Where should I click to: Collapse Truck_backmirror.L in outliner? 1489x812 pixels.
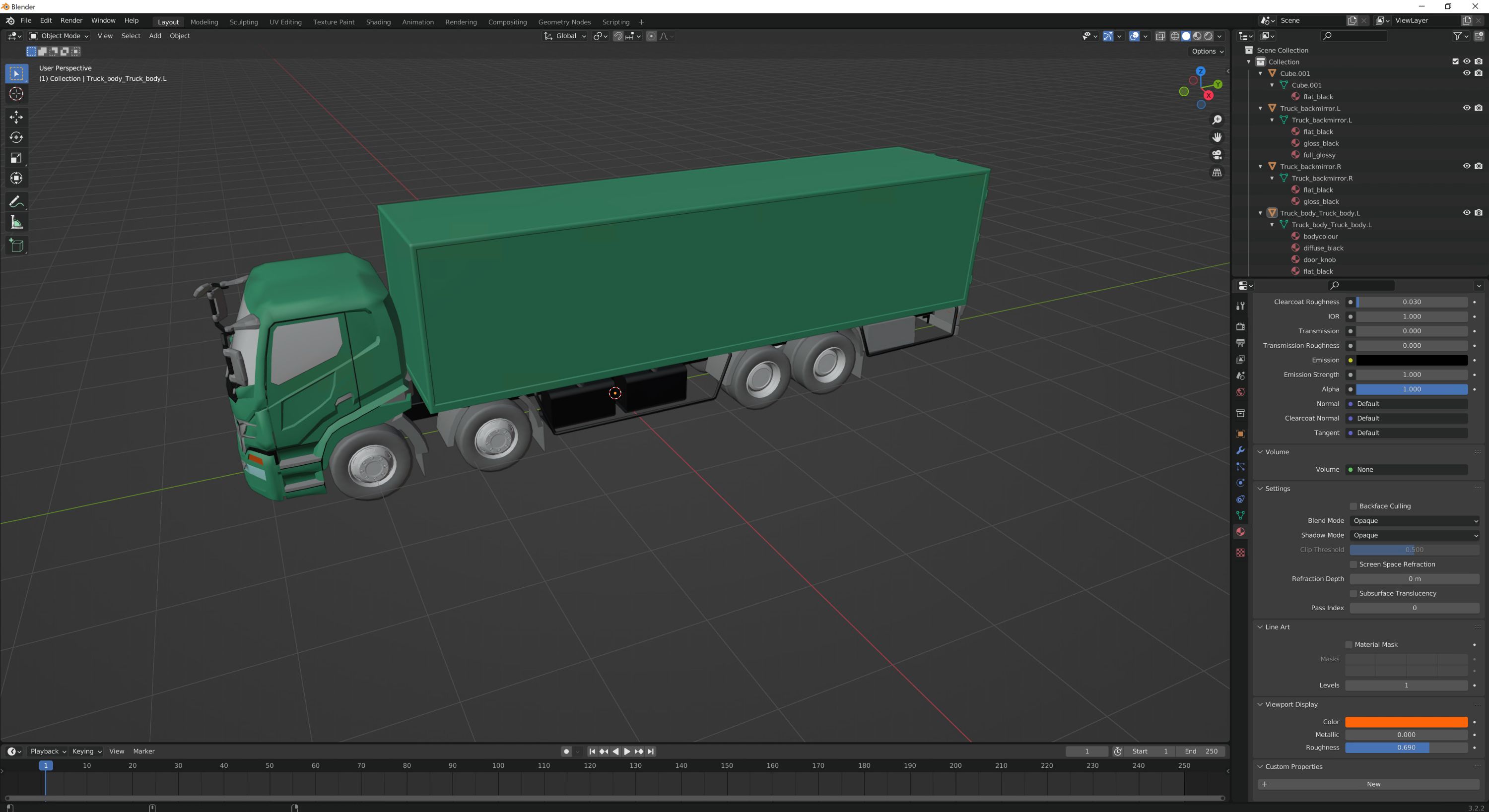point(1261,109)
